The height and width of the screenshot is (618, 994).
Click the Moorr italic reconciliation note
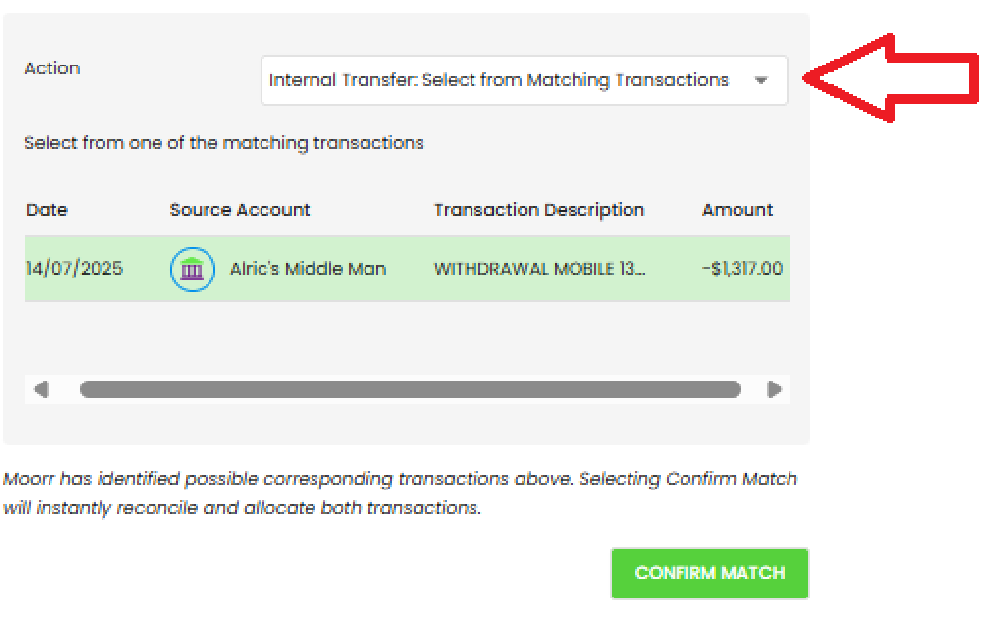click(x=400, y=493)
